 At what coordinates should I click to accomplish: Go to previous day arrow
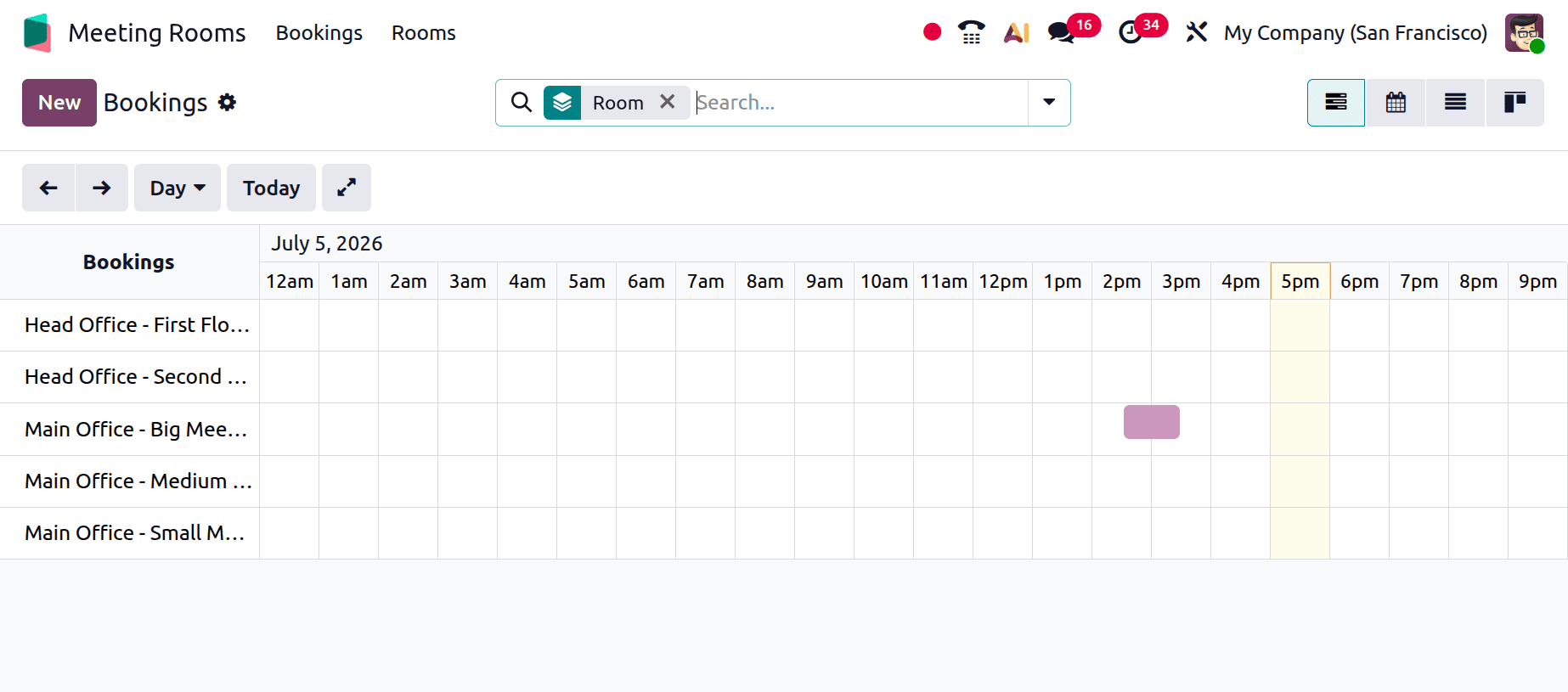(48, 188)
